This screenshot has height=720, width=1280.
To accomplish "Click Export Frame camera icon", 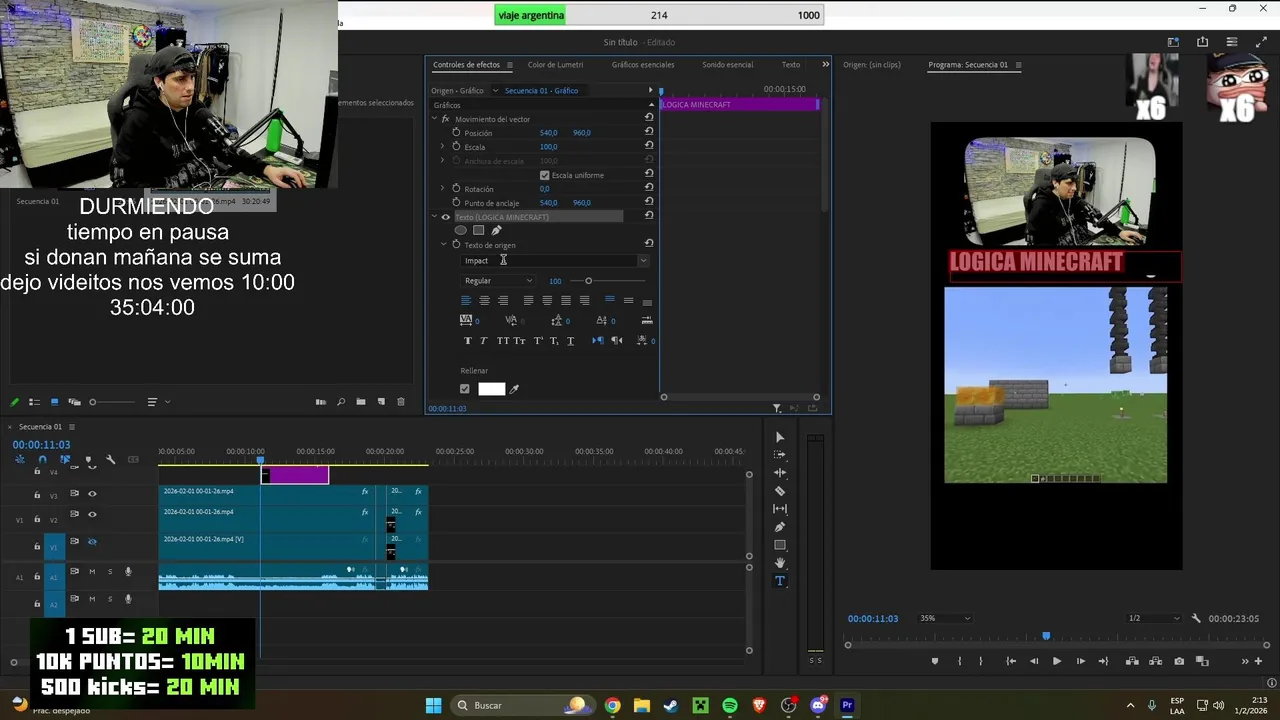I will pos(1179,661).
